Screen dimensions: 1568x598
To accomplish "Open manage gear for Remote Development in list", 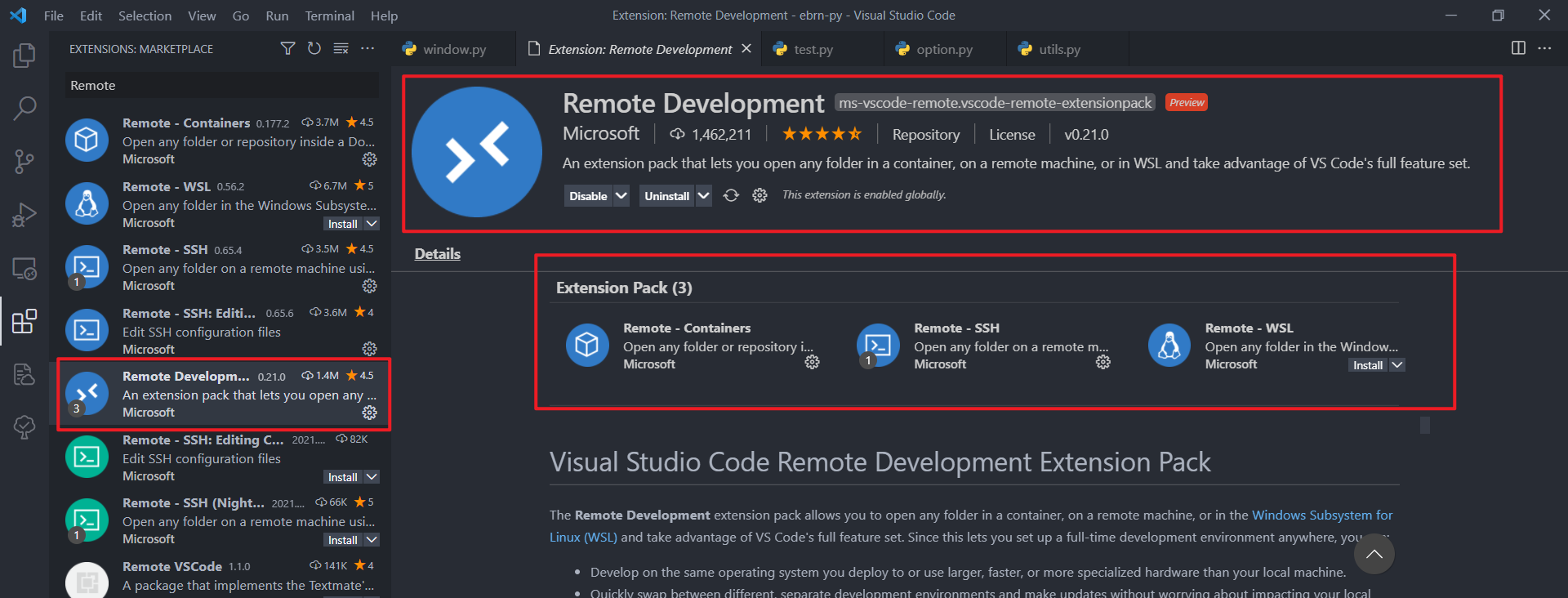I will 370,413.
